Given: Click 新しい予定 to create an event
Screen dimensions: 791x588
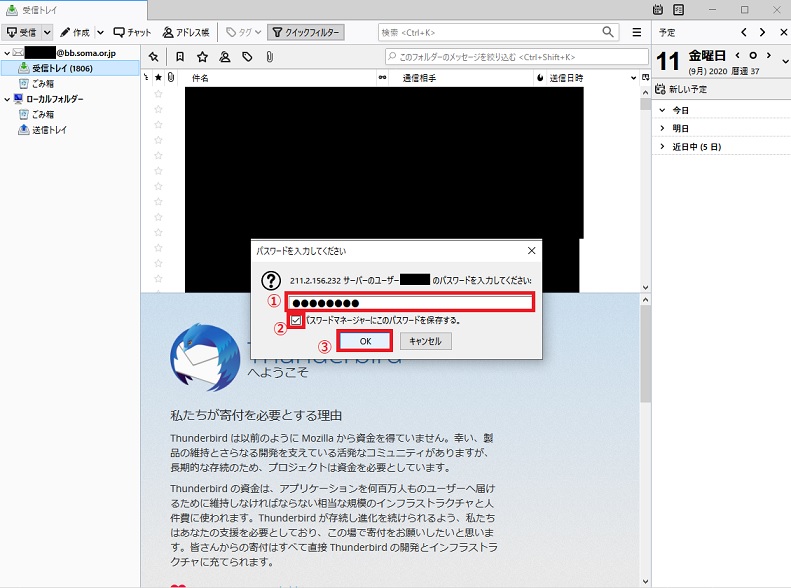Looking at the screenshot, I should point(681,89).
